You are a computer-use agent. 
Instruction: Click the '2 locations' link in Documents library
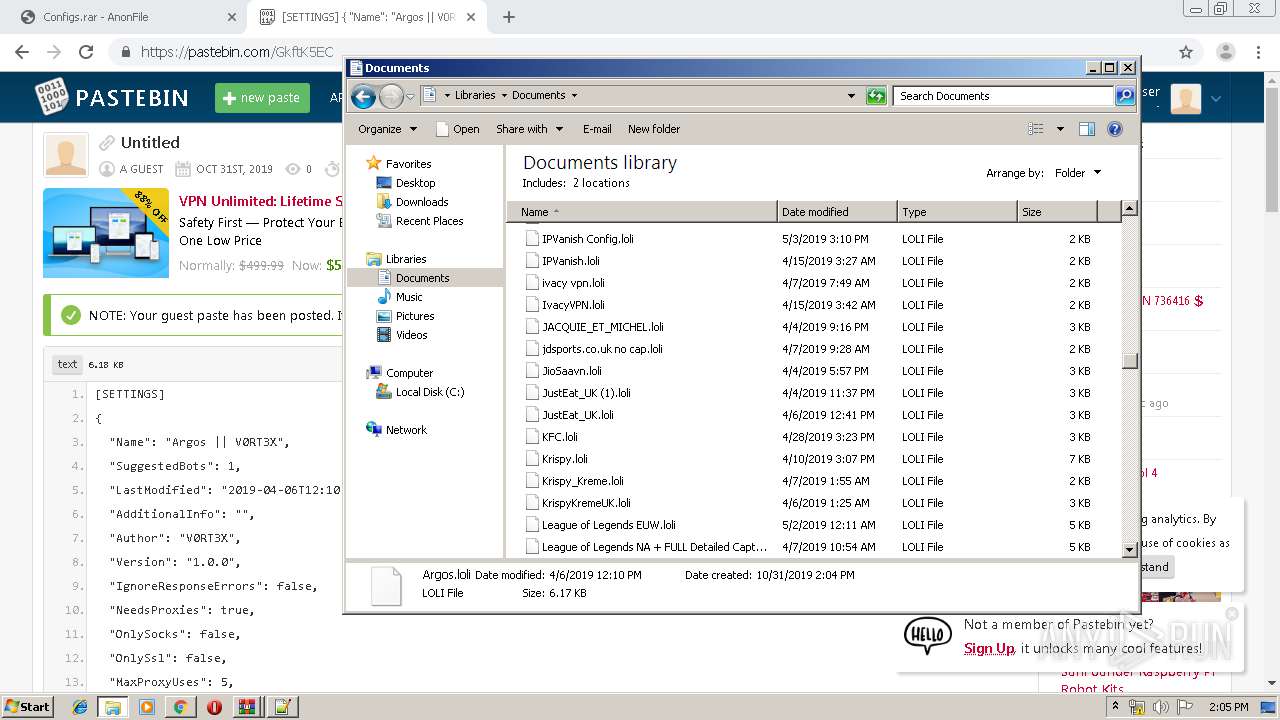tap(601, 183)
